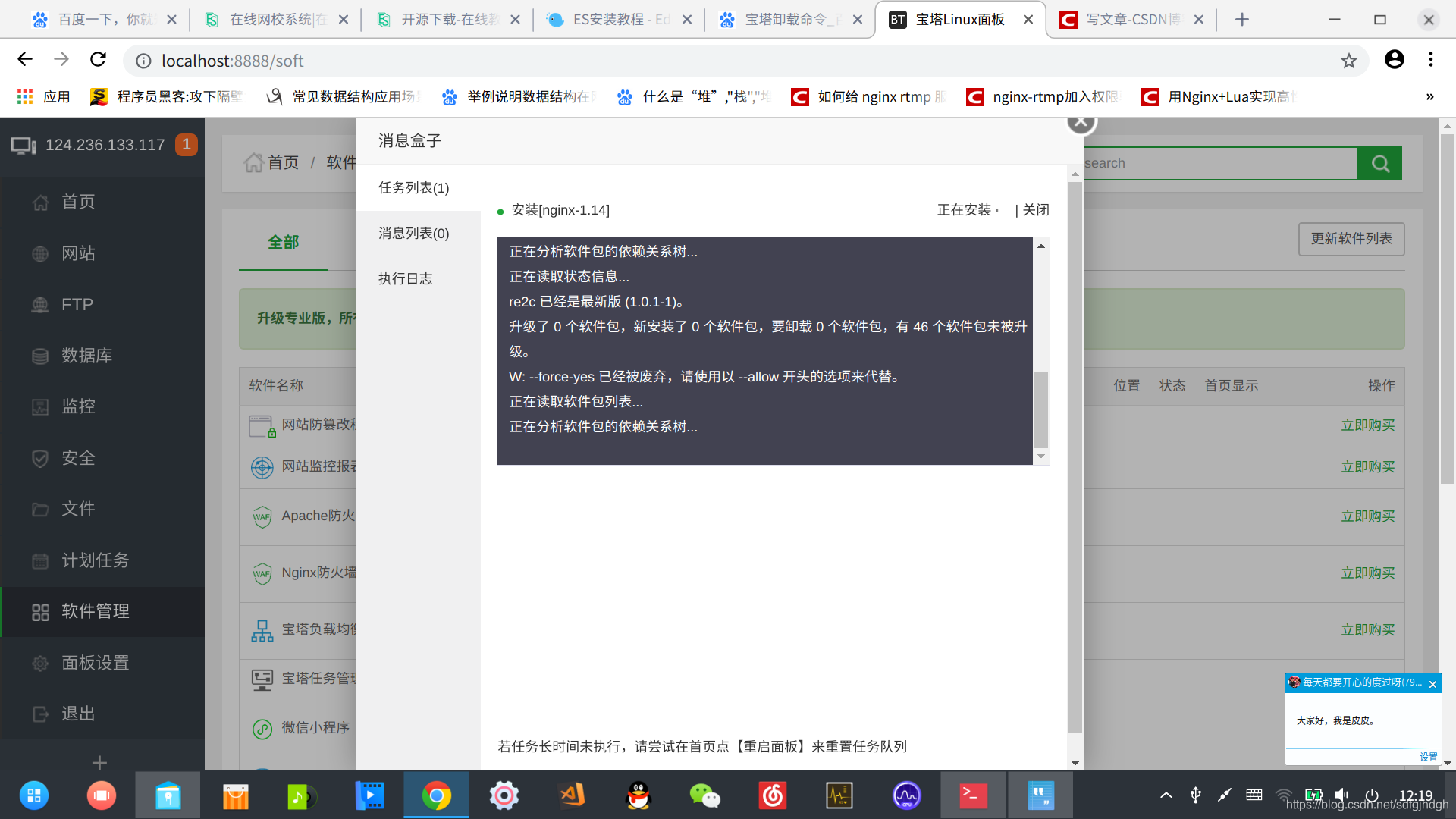Click the 面板设置 gear icon in sidebar
This screenshot has height=819, width=1456.
point(40,663)
